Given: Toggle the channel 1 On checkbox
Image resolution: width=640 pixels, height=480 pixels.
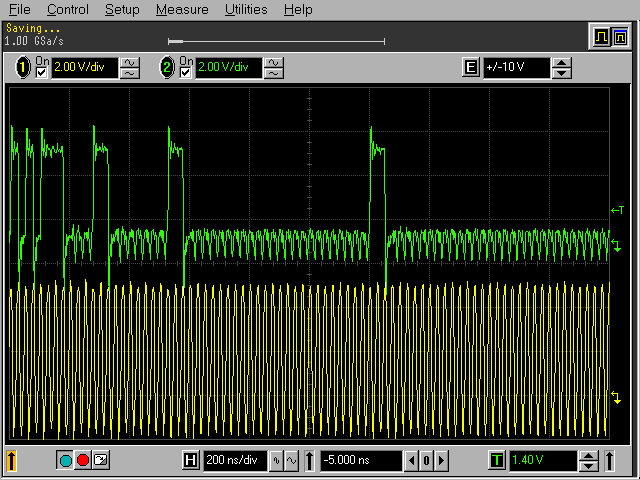Looking at the screenshot, I should [x=42, y=73].
